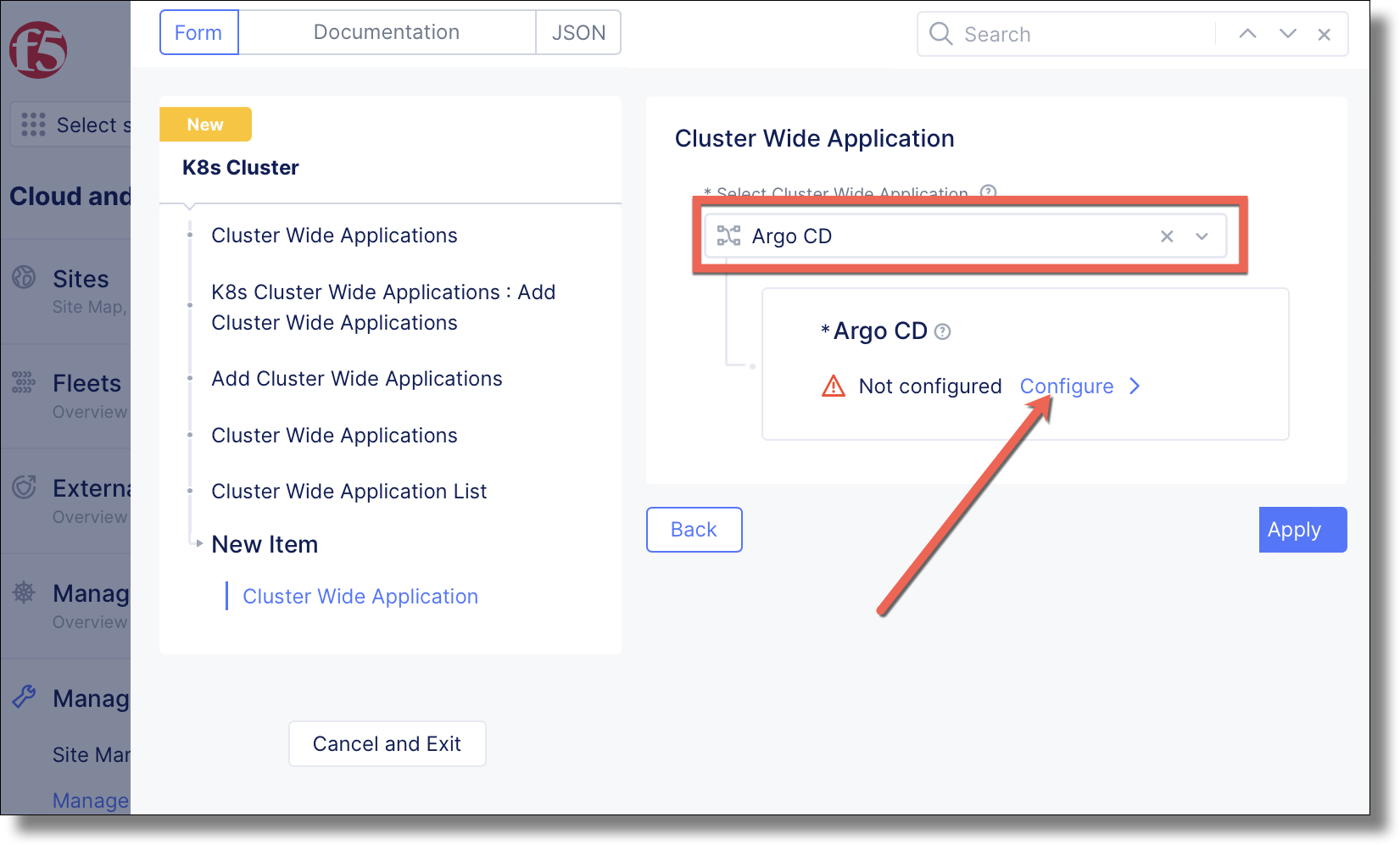The height and width of the screenshot is (845, 1400).
Task: Click help icon beside Select Cluster Wide Application
Action: pyautogui.click(x=988, y=192)
